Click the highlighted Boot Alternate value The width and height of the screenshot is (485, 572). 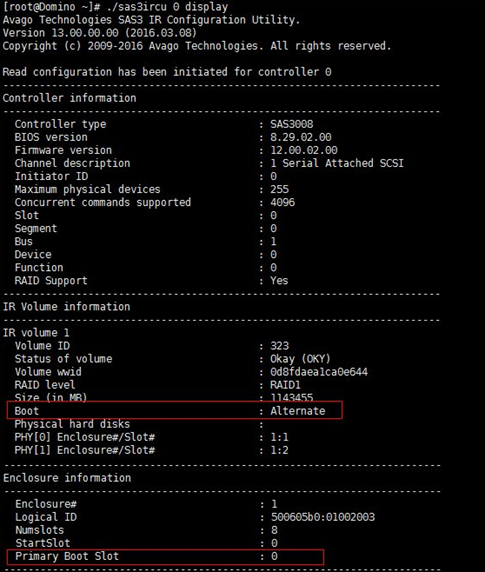coord(298,411)
